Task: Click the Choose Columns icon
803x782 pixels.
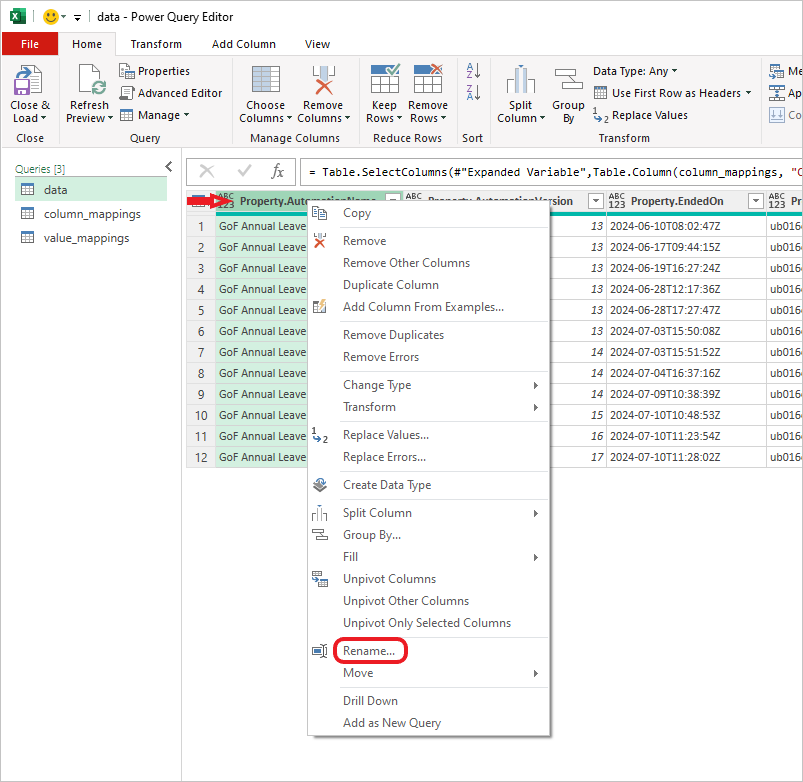Action: (x=266, y=80)
